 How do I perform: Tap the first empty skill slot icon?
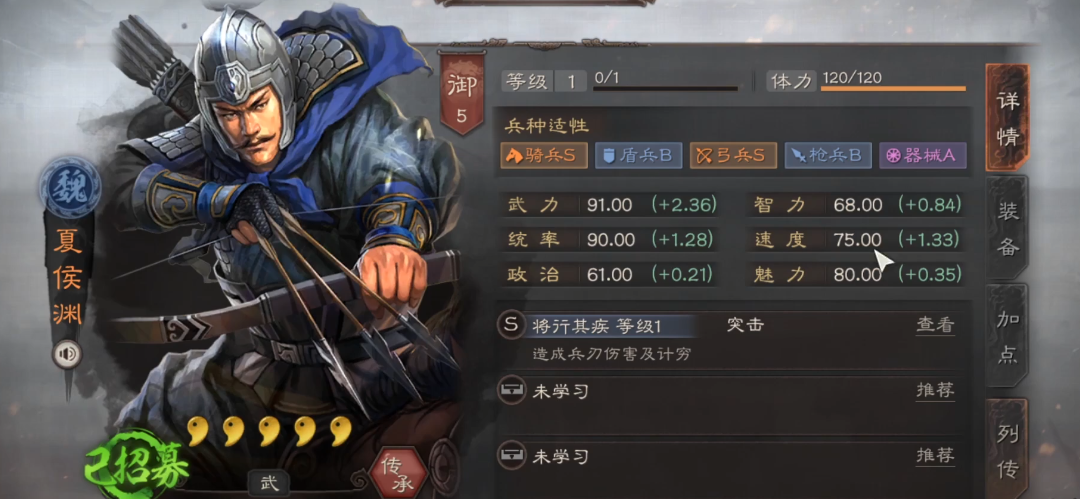(510, 391)
